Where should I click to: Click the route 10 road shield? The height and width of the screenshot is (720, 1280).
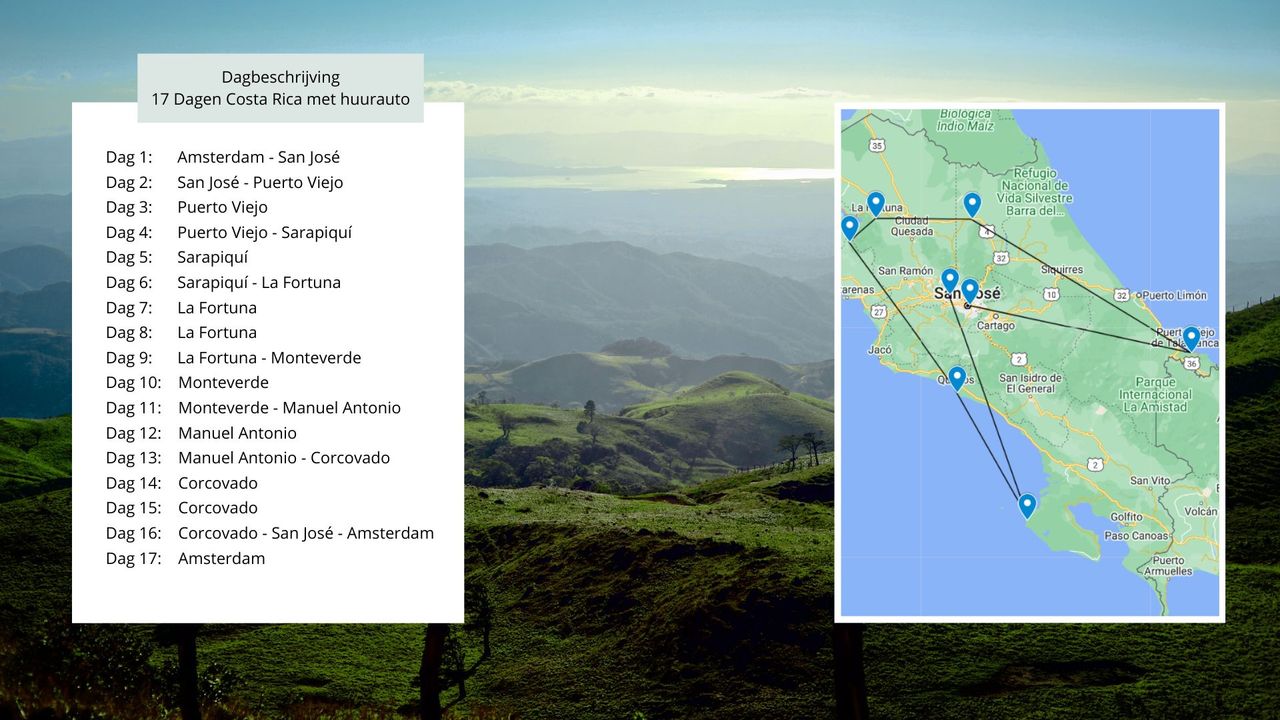point(1050,294)
